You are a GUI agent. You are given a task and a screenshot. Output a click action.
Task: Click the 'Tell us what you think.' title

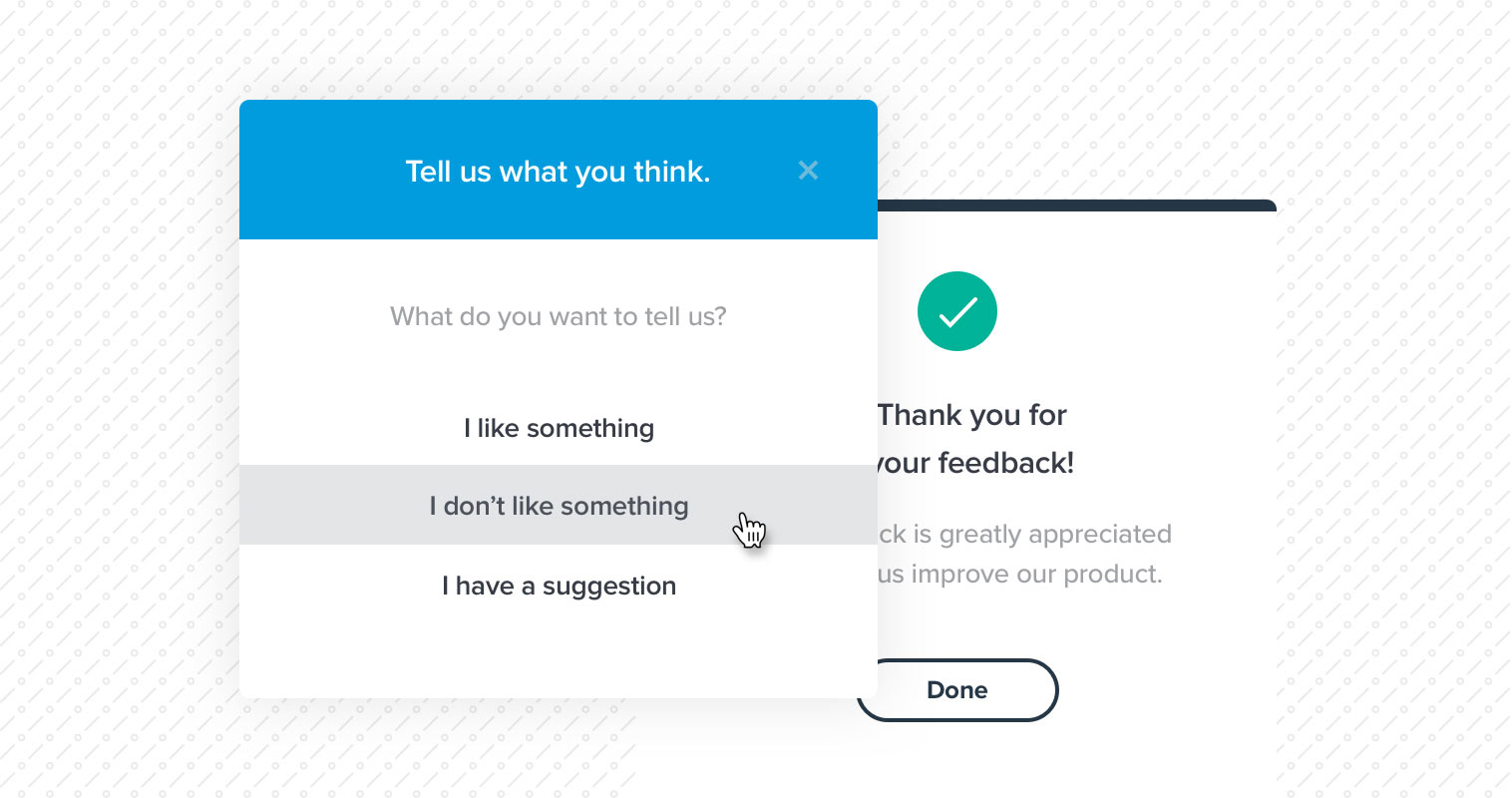(x=558, y=171)
